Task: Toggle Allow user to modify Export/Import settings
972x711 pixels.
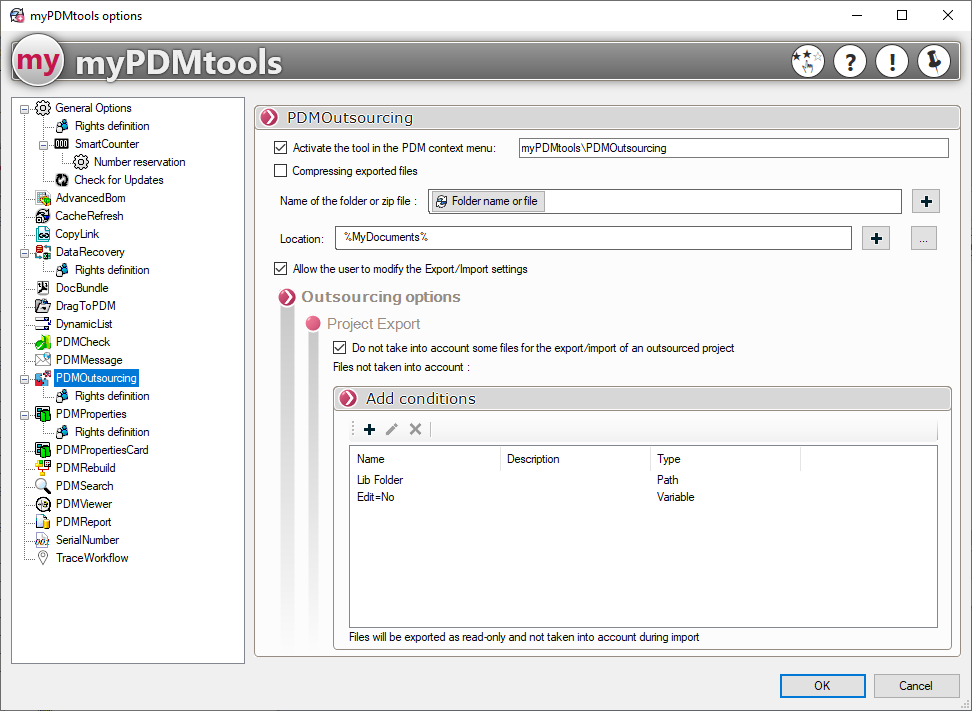Action: coord(280,269)
